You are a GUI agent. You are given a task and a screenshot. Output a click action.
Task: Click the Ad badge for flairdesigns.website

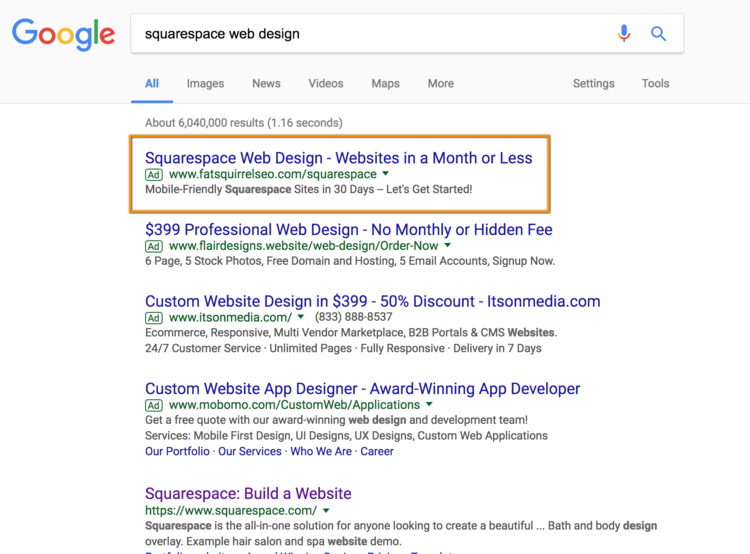[x=154, y=246]
